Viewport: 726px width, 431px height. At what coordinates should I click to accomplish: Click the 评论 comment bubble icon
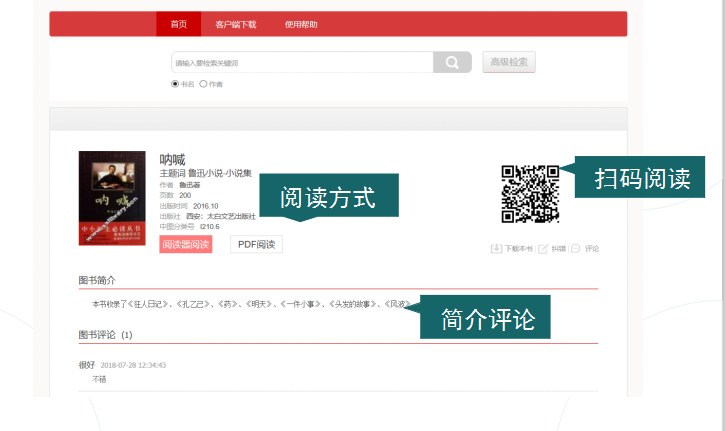click(x=576, y=248)
